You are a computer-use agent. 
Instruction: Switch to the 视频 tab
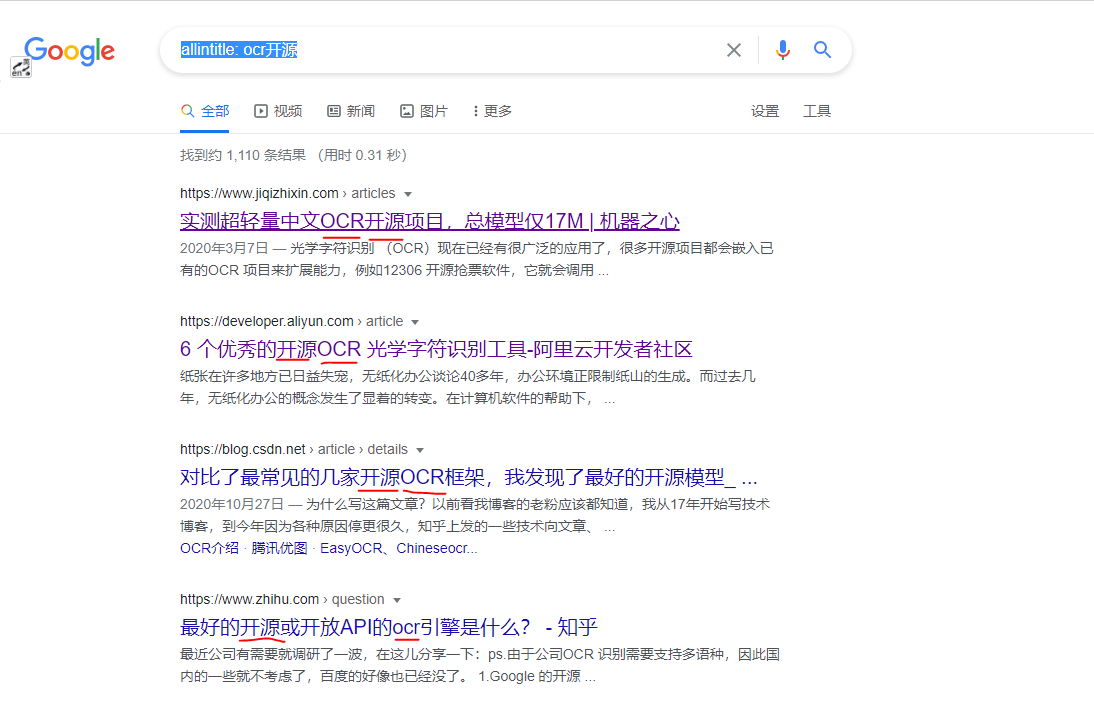point(278,111)
